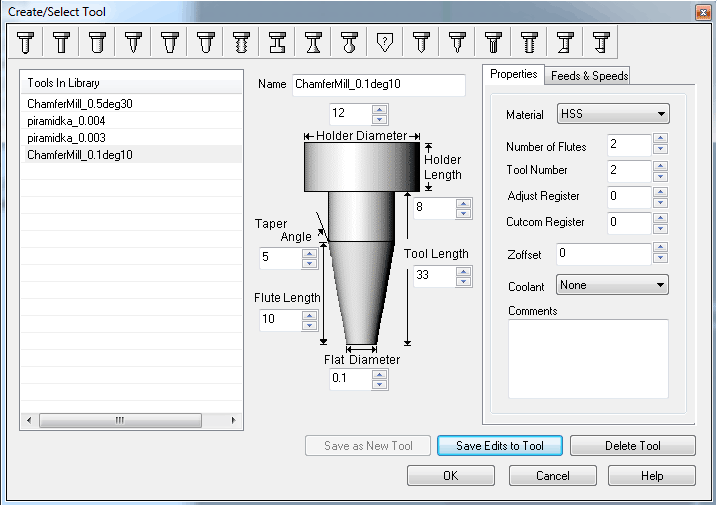Click the tools list horizontal scrollbar
The width and height of the screenshot is (717, 505).
point(120,421)
